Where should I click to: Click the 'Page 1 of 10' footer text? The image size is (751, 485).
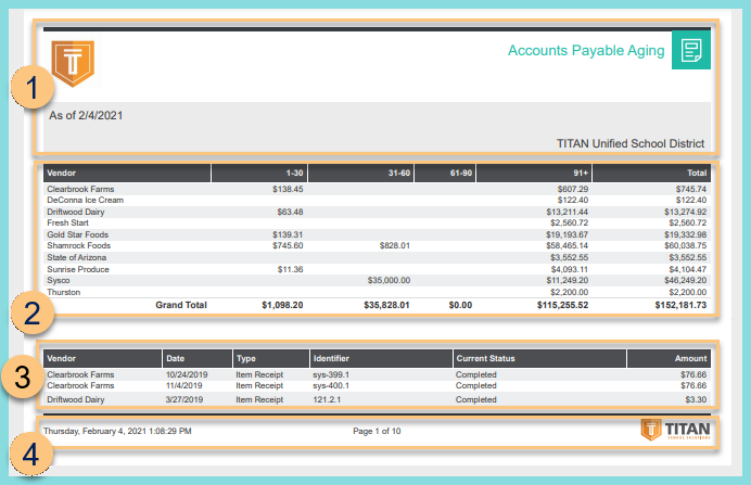click(x=377, y=431)
